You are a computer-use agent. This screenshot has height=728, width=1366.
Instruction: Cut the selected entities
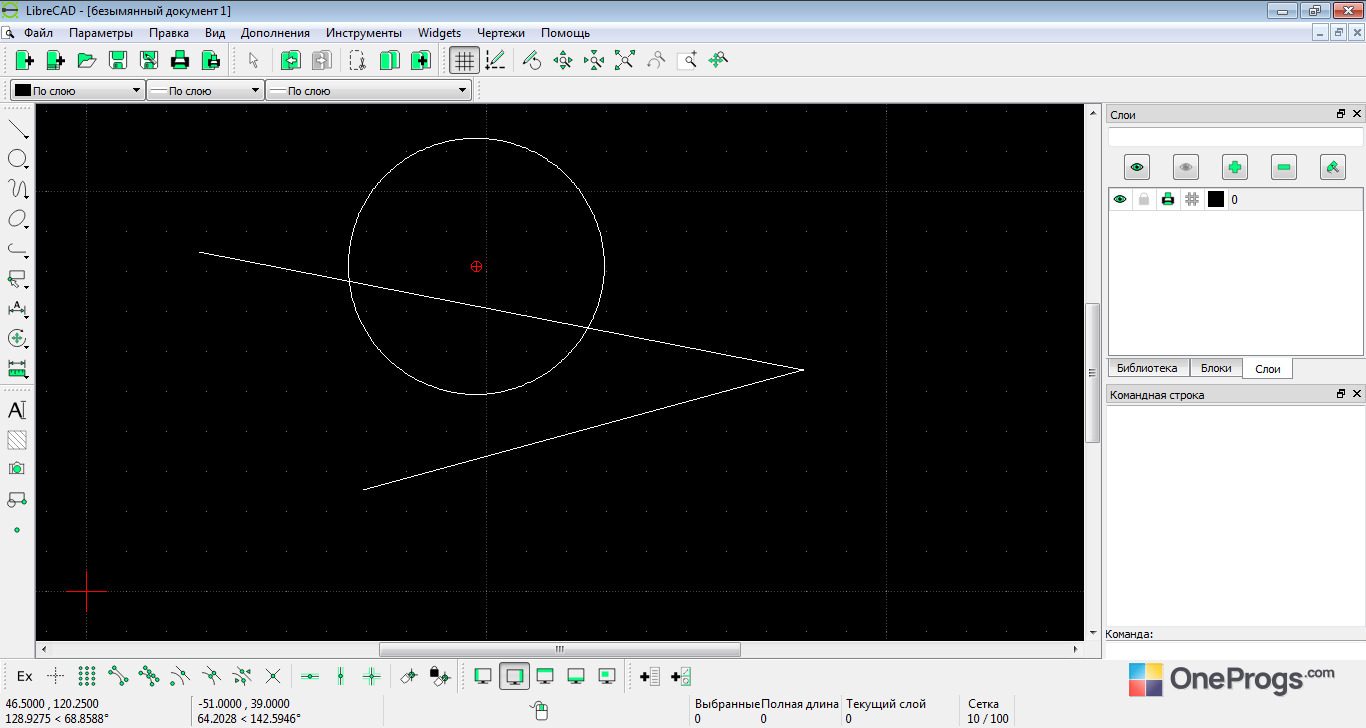(358, 60)
